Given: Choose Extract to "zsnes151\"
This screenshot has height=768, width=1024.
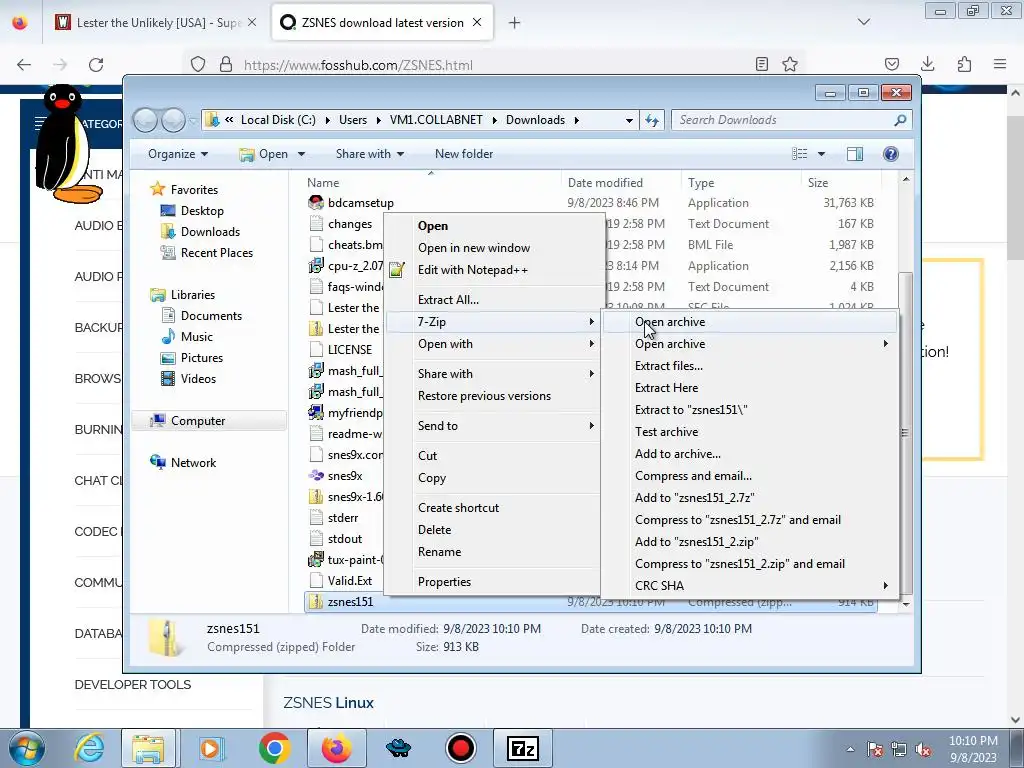Looking at the screenshot, I should [691, 410].
